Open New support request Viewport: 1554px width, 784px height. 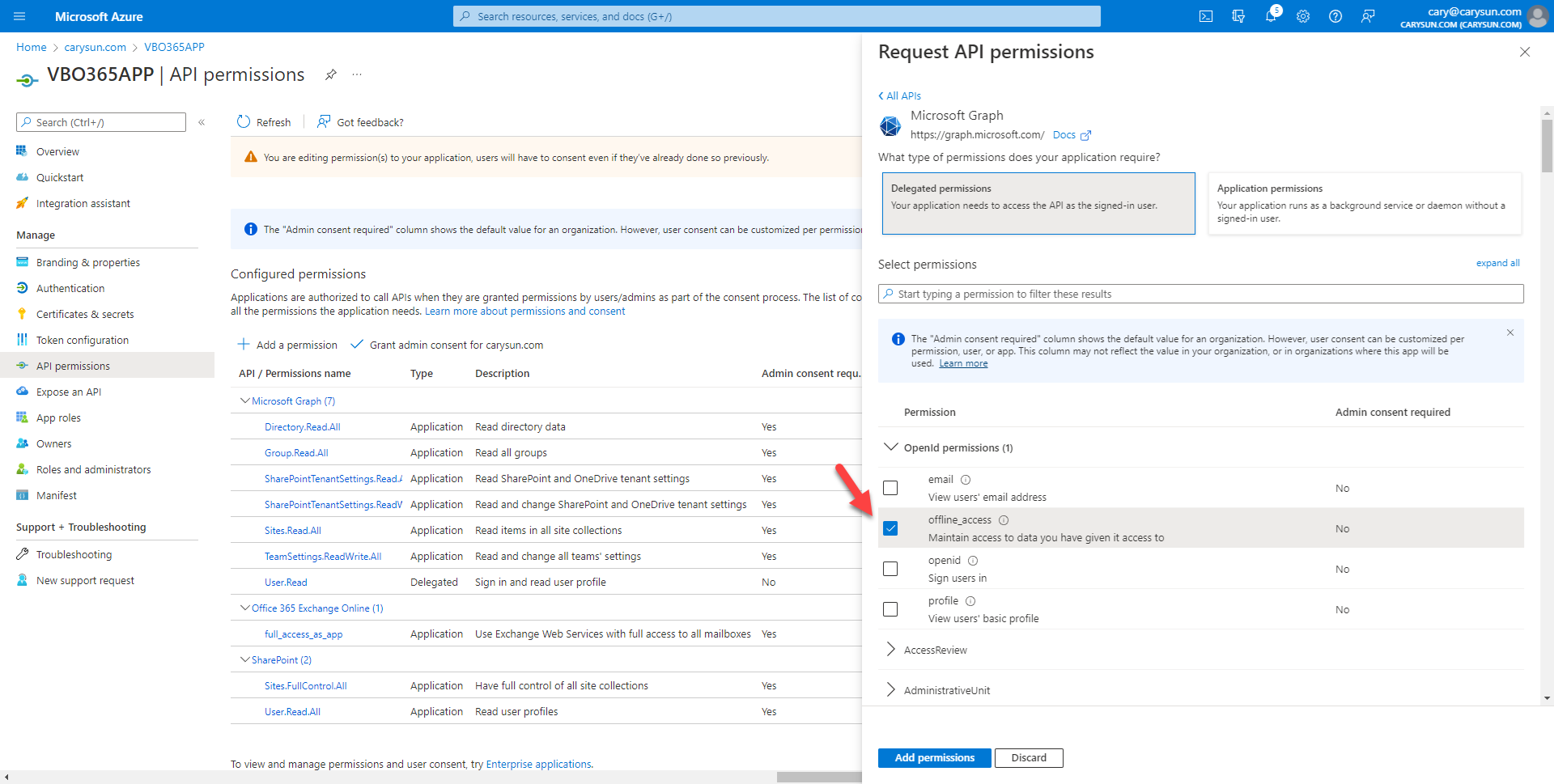(x=85, y=580)
